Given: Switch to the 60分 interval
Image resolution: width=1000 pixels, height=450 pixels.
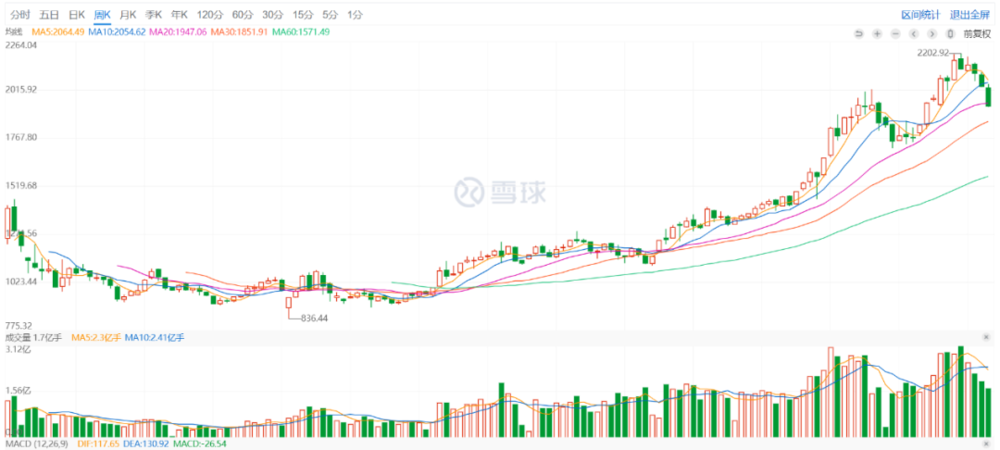Looking at the screenshot, I should point(242,14).
